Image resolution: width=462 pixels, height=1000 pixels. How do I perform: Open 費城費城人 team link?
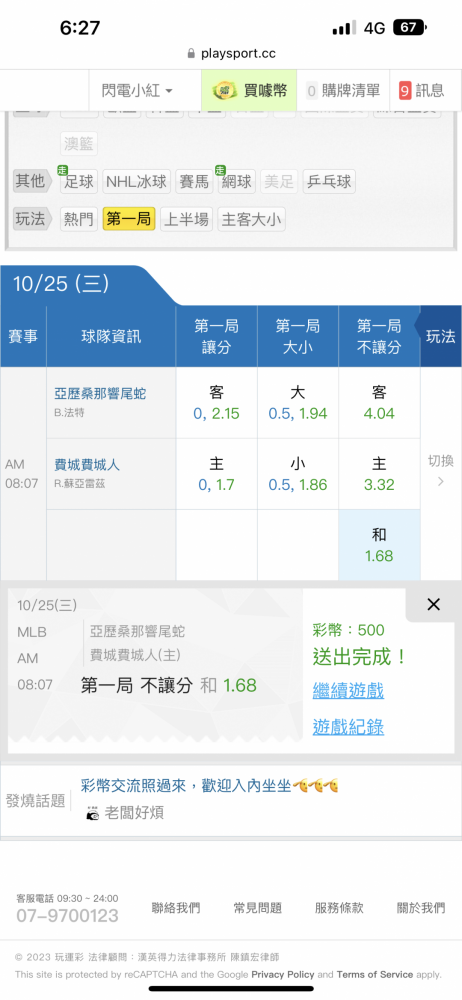click(x=87, y=465)
